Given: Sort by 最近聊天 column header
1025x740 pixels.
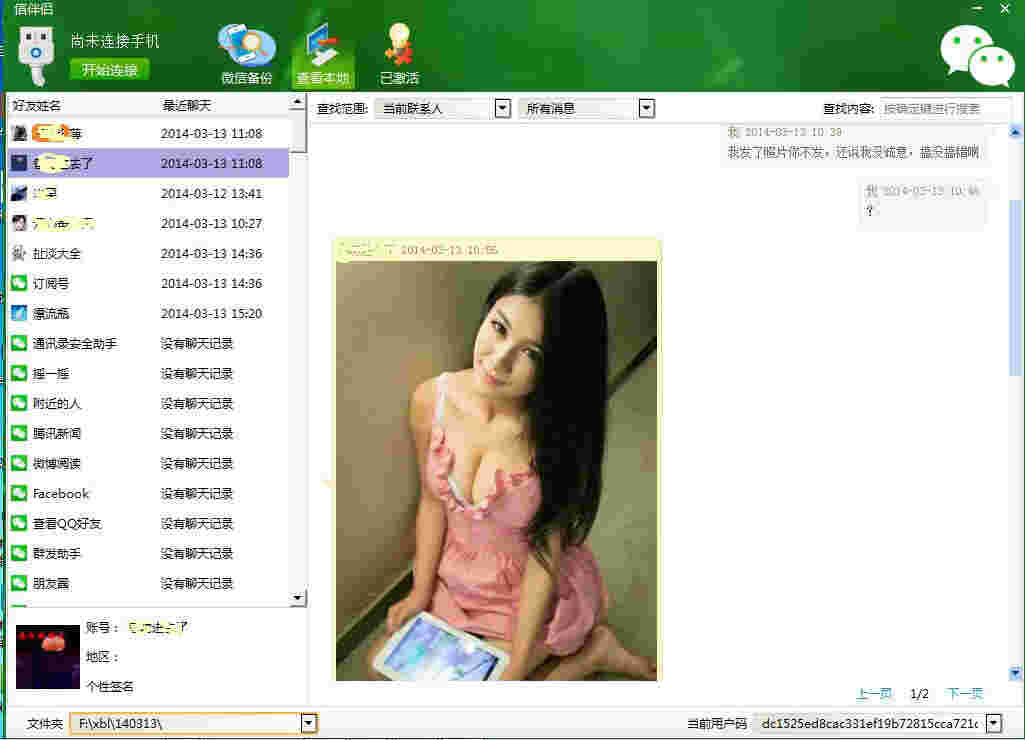Looking at the screenshot, I should tap(186, 105).
